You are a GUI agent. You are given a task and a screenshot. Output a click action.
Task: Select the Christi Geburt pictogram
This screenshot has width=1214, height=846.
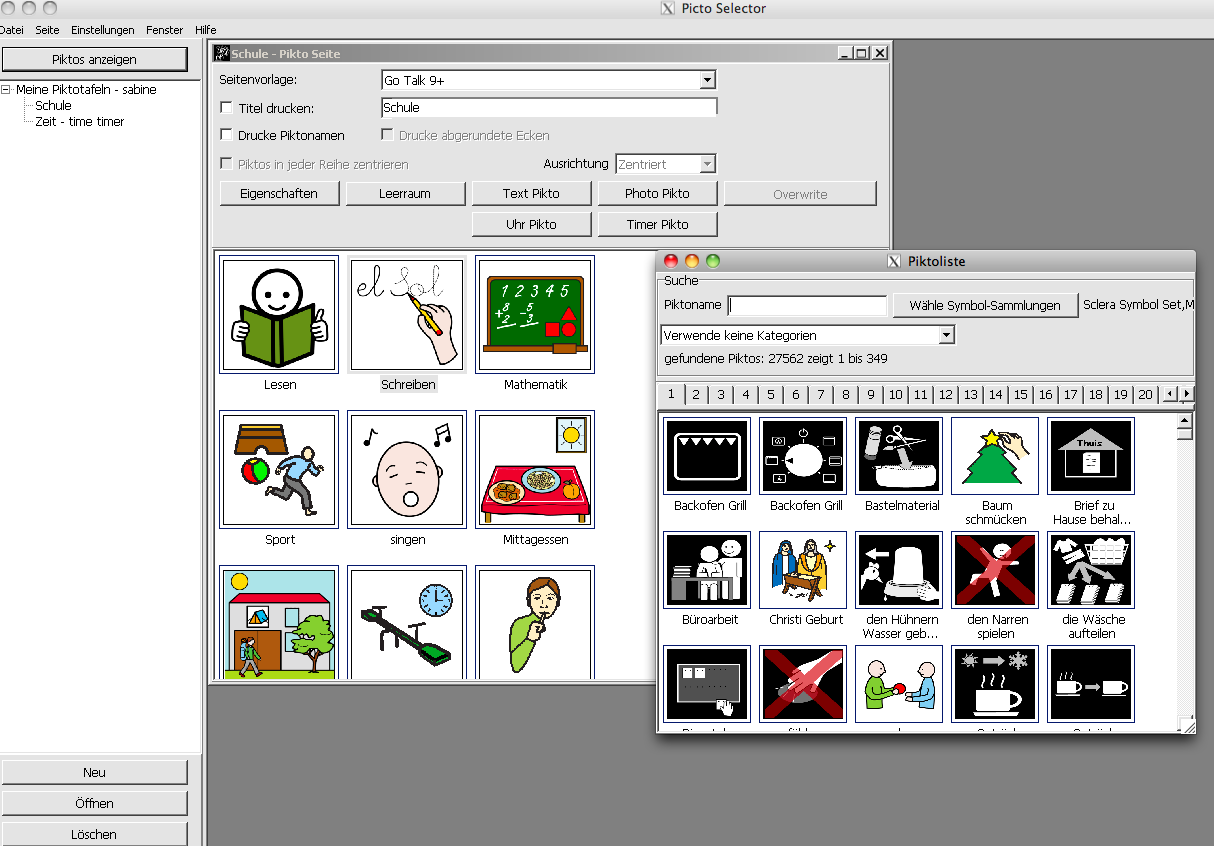point(802,570)
